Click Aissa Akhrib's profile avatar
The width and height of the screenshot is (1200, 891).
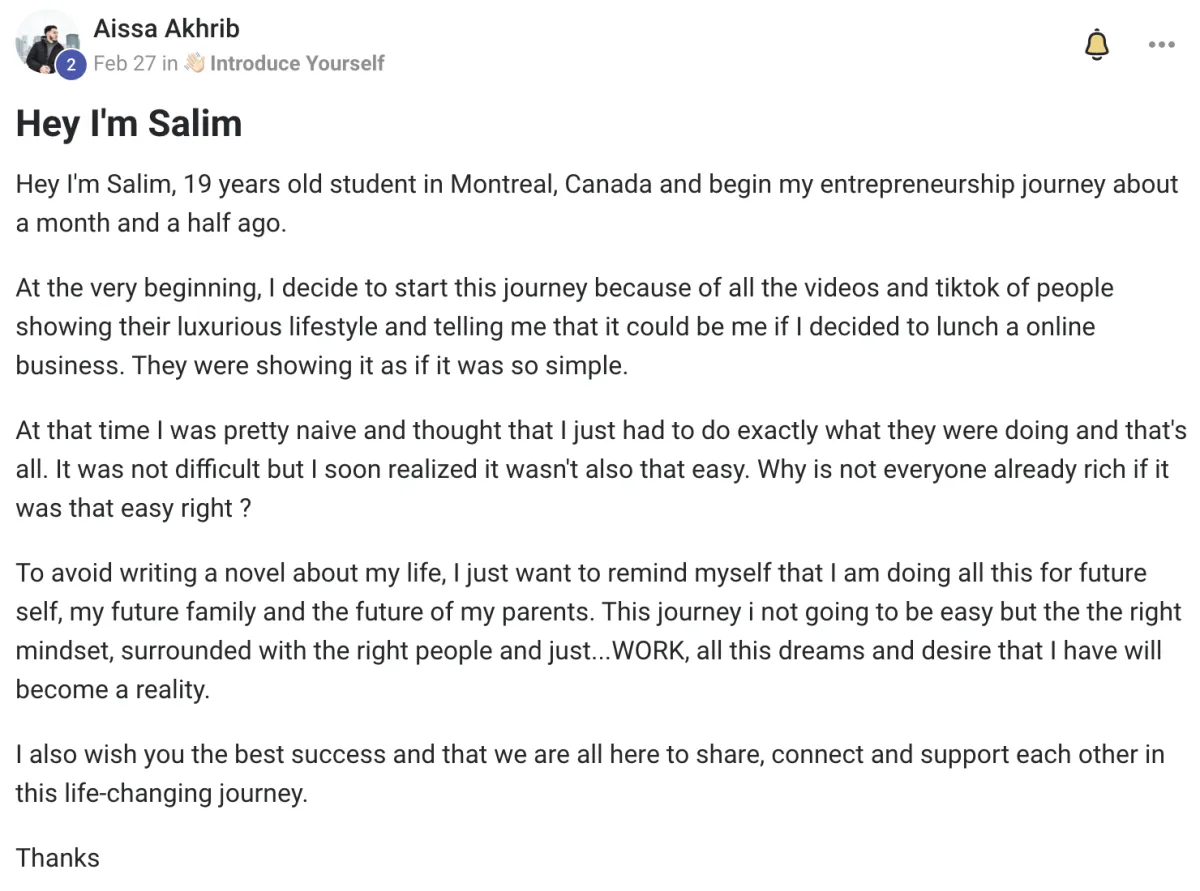click(47, 43)
